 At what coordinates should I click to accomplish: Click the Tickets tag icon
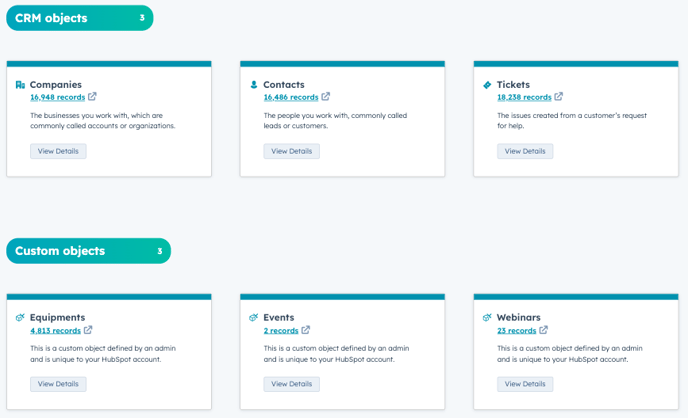coord(487,85)
